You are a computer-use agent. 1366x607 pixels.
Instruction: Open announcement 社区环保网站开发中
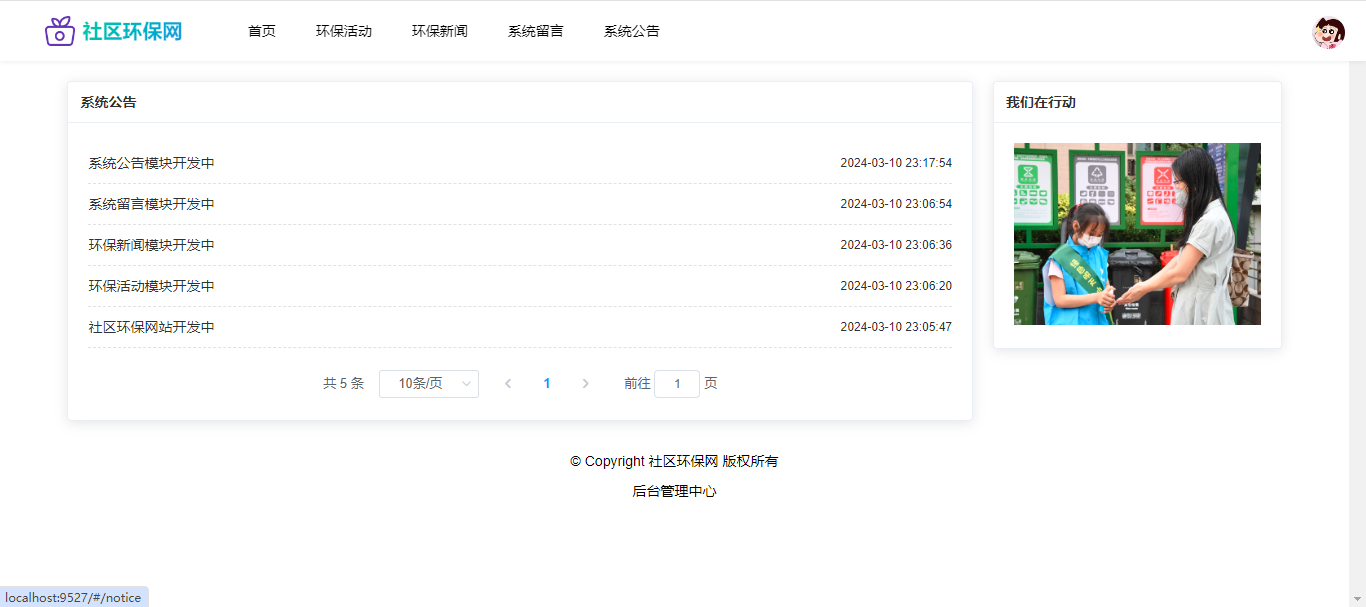[152, 327]
